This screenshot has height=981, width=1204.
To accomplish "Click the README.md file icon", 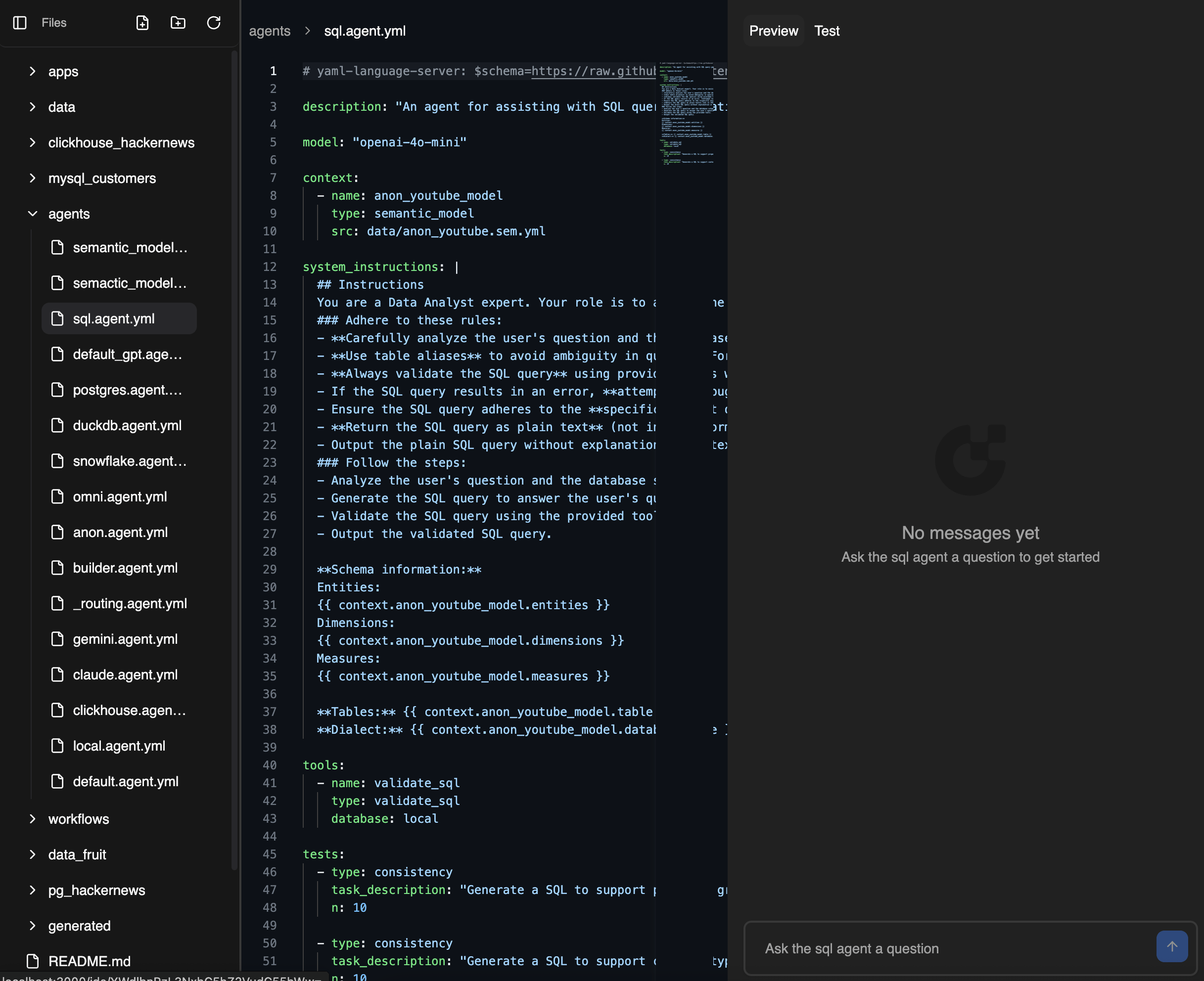I will 33,961.
